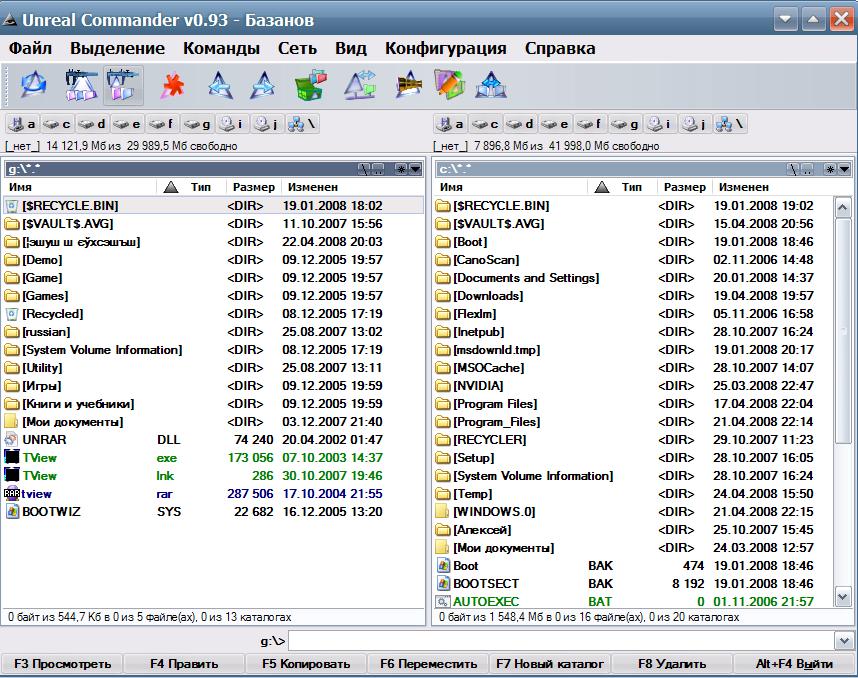The height and width of the screenshot is (678, 858).
Task: Go to parent folder in right panel
Action: pyautogui.click(x=807, y=169)
